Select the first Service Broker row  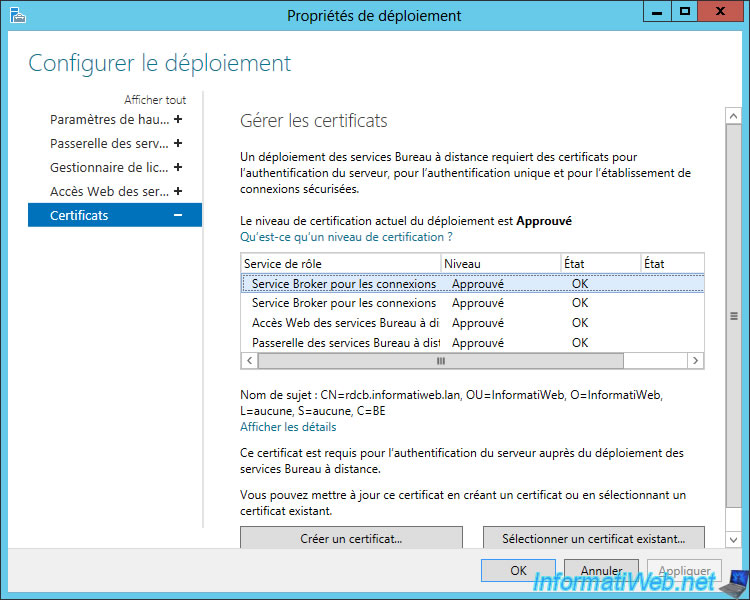point(343,284)
